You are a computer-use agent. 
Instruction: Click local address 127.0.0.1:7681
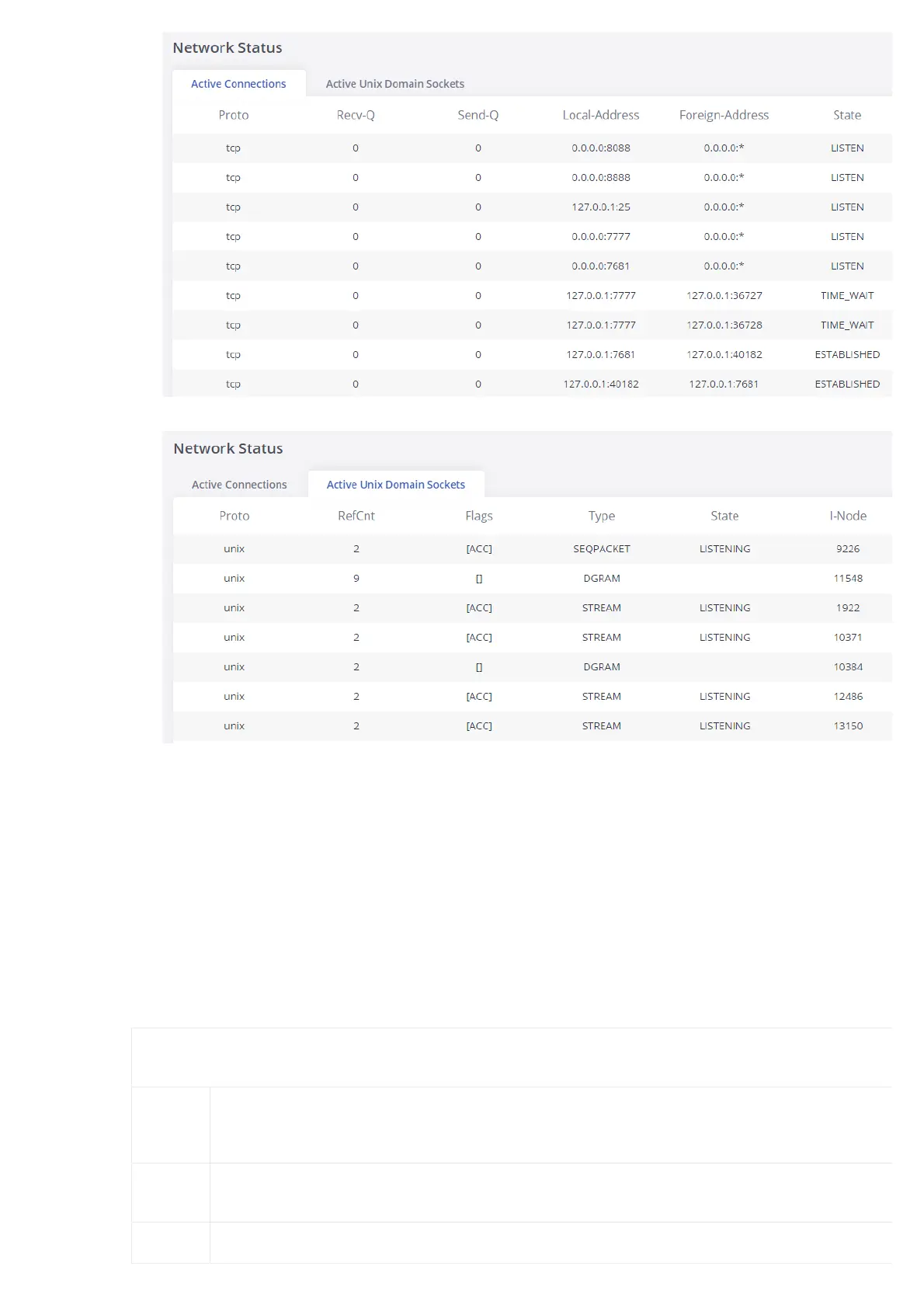(x=601, y=354)
